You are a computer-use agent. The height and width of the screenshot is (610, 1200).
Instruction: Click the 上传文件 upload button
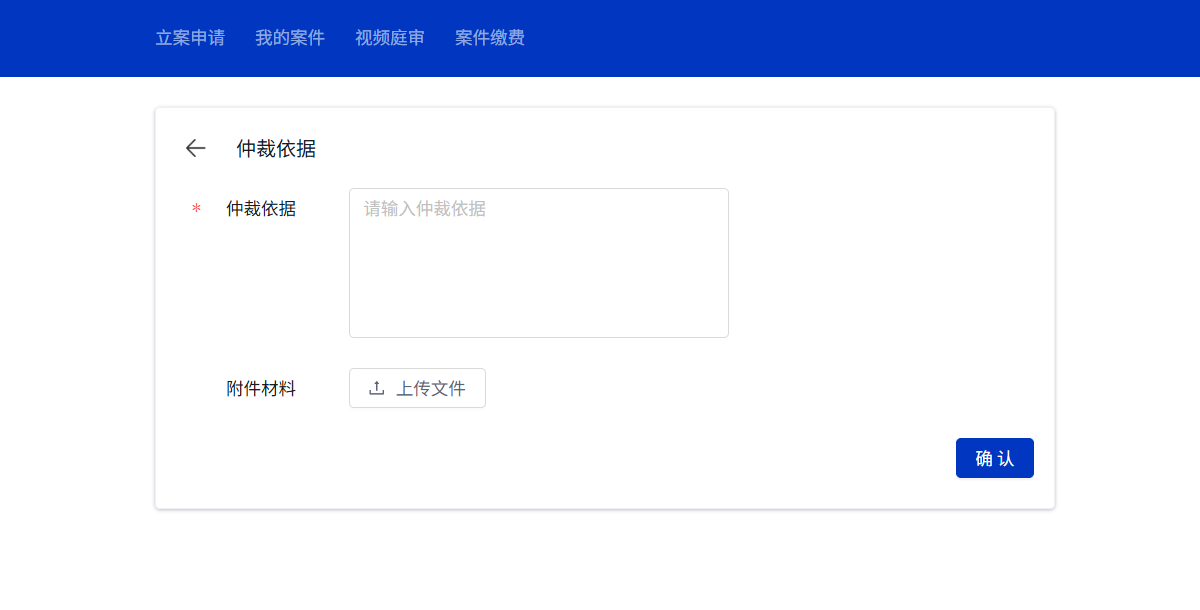(x=417, y=388)
